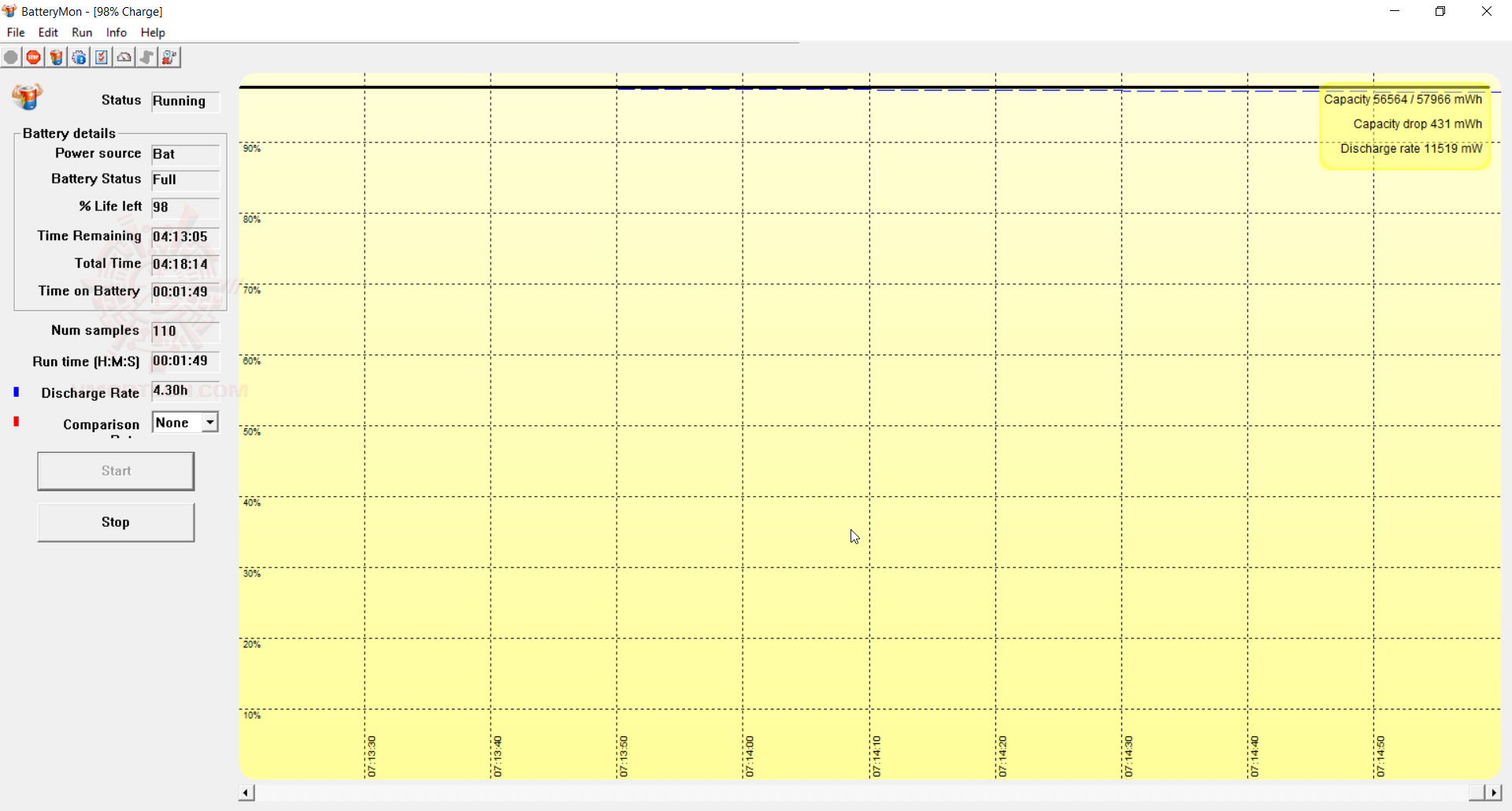1512x811 pixels.
Task: Click the greyed-out octagon start icon in the toolbar
Action: tap(11, 57)
